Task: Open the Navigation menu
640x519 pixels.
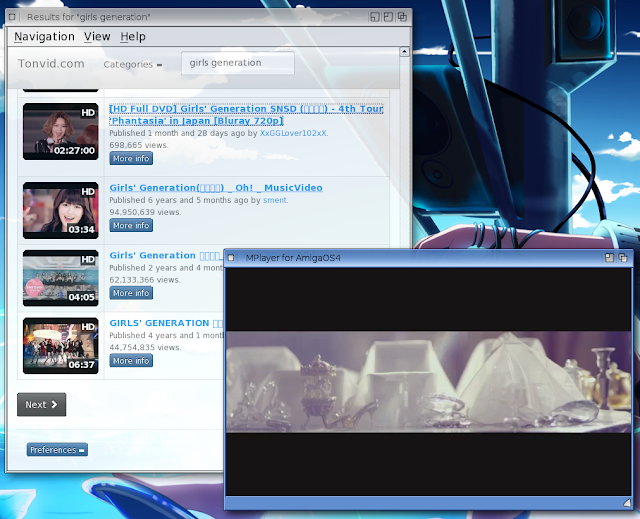Action: 44,37
